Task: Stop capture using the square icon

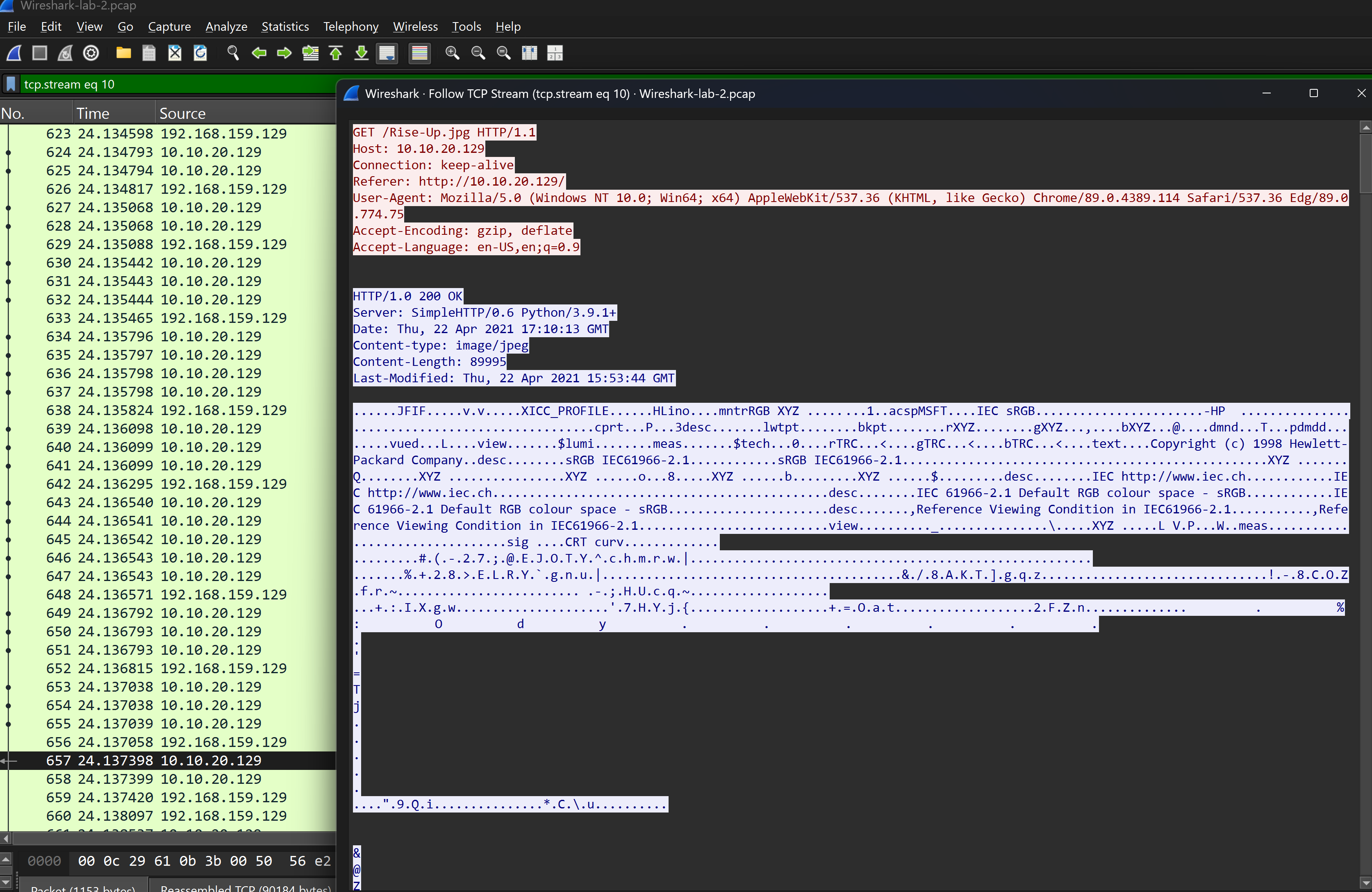Action: 39,53
